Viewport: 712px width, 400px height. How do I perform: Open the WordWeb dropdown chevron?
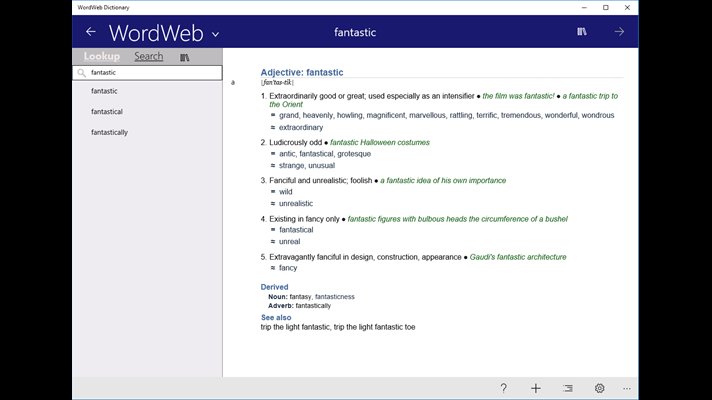point(216,34)
